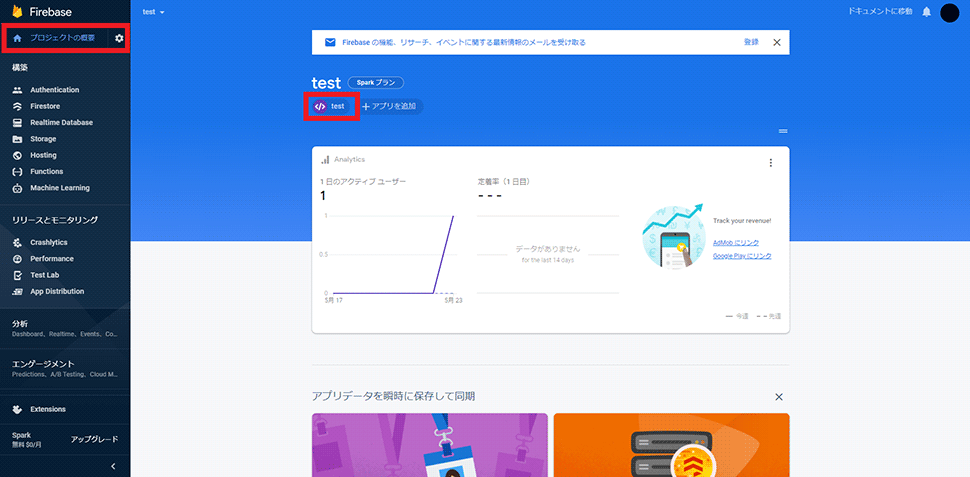Click the 定着率（1日目）label
Screen dimensions: 970x477
[x=504, y=183]
